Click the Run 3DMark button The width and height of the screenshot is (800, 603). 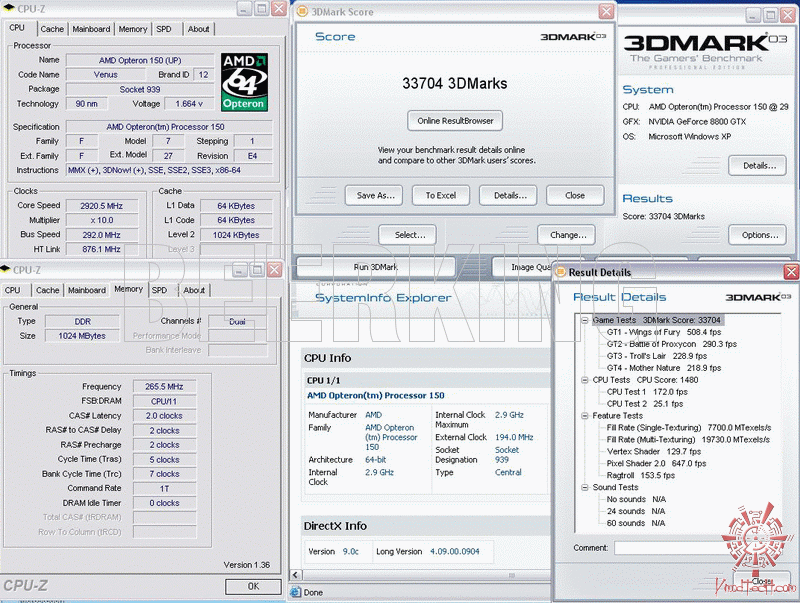coord(376,267)
